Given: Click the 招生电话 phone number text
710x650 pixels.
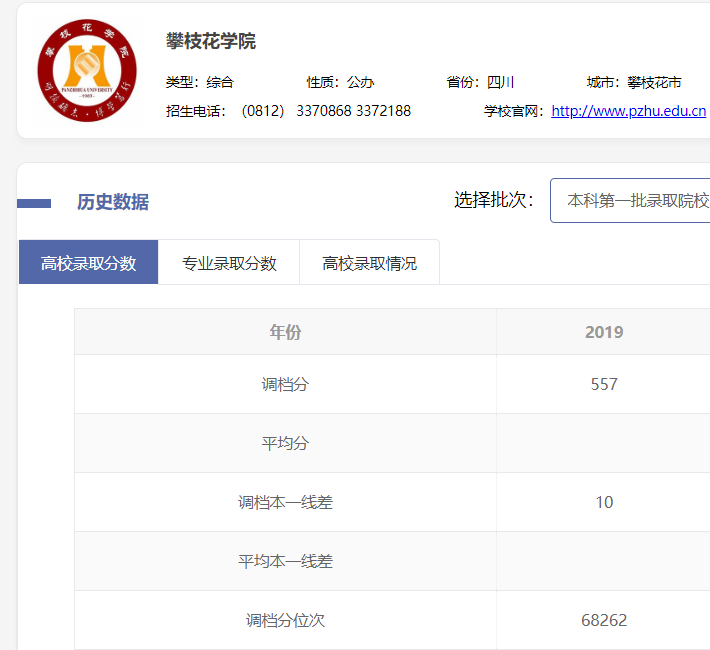Looking at the screenshot, I should pyautogui.click(x=288, y=111).
